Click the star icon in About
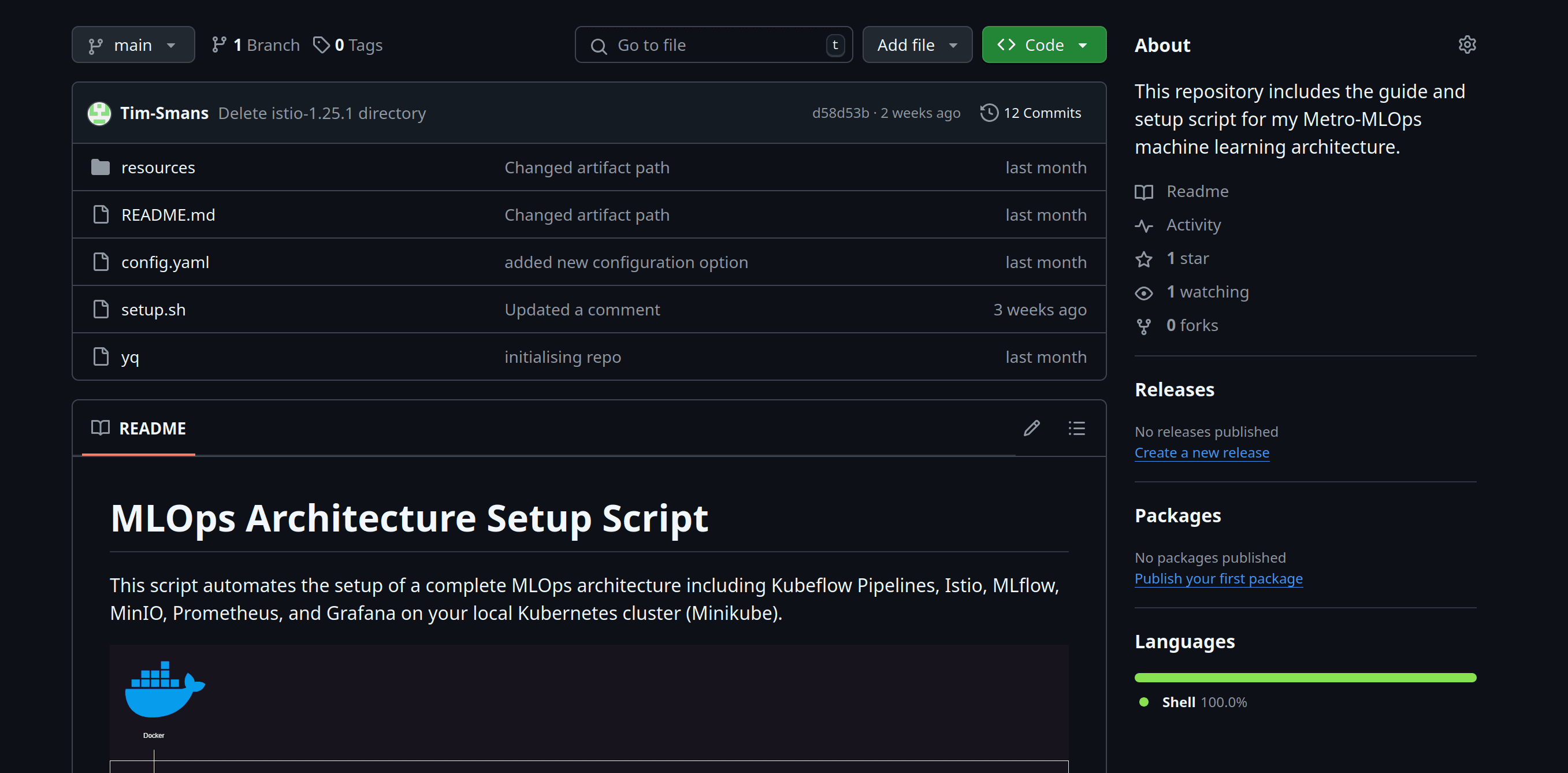Image resolution: width=1568 pixels, height=773 pixels. pos(1144,259)
